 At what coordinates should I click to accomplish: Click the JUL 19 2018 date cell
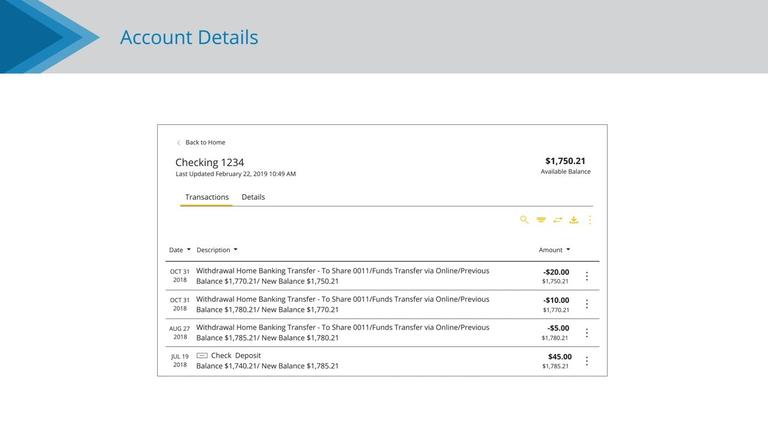pyautogui.click(x=180, y=360)
